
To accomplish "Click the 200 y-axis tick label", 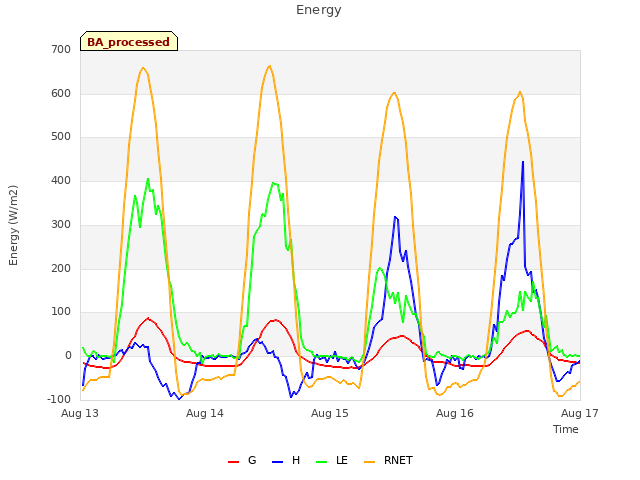I will (x=61, y=269).
